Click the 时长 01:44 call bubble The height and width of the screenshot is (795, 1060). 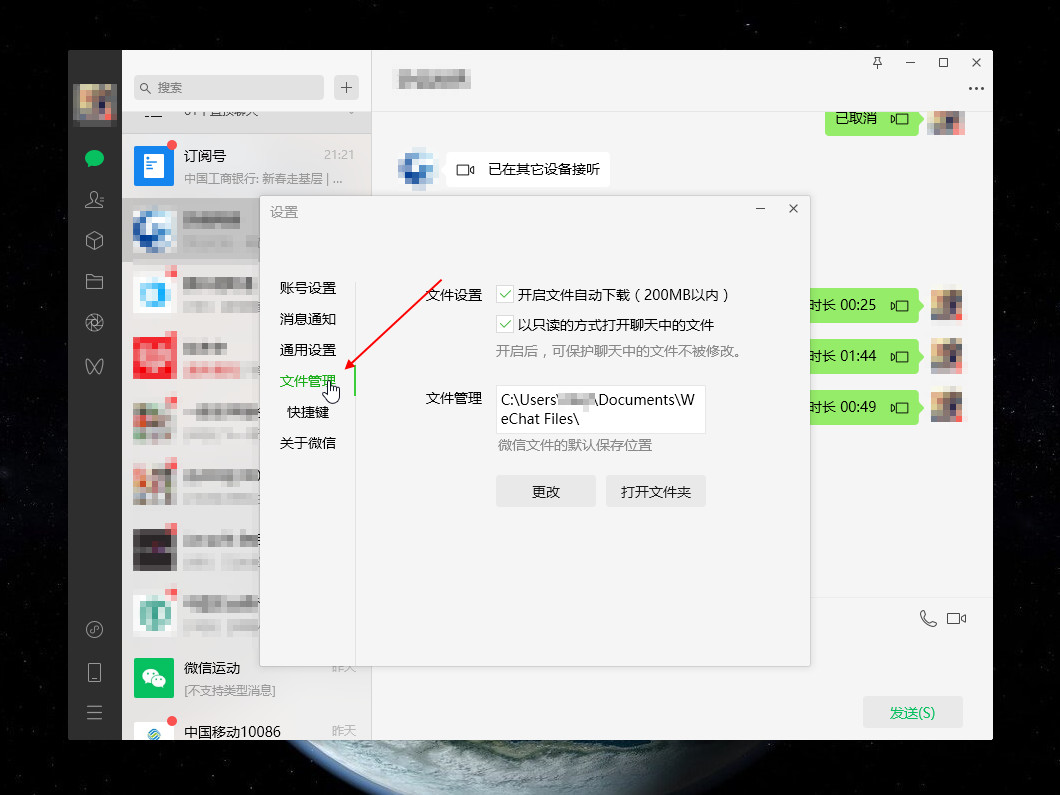click(x=864, y=356)
